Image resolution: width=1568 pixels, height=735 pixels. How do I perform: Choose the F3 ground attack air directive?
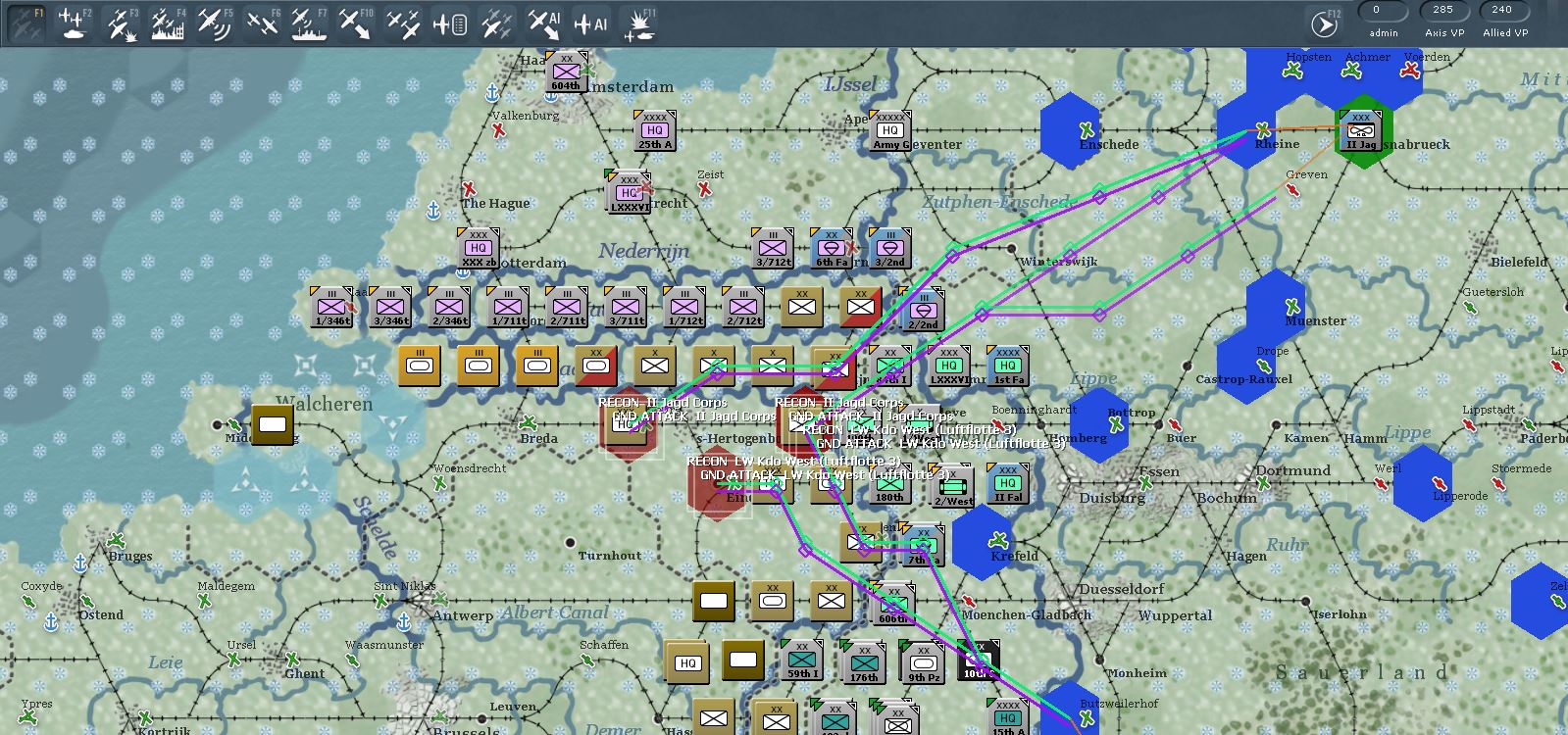point(123,23)
